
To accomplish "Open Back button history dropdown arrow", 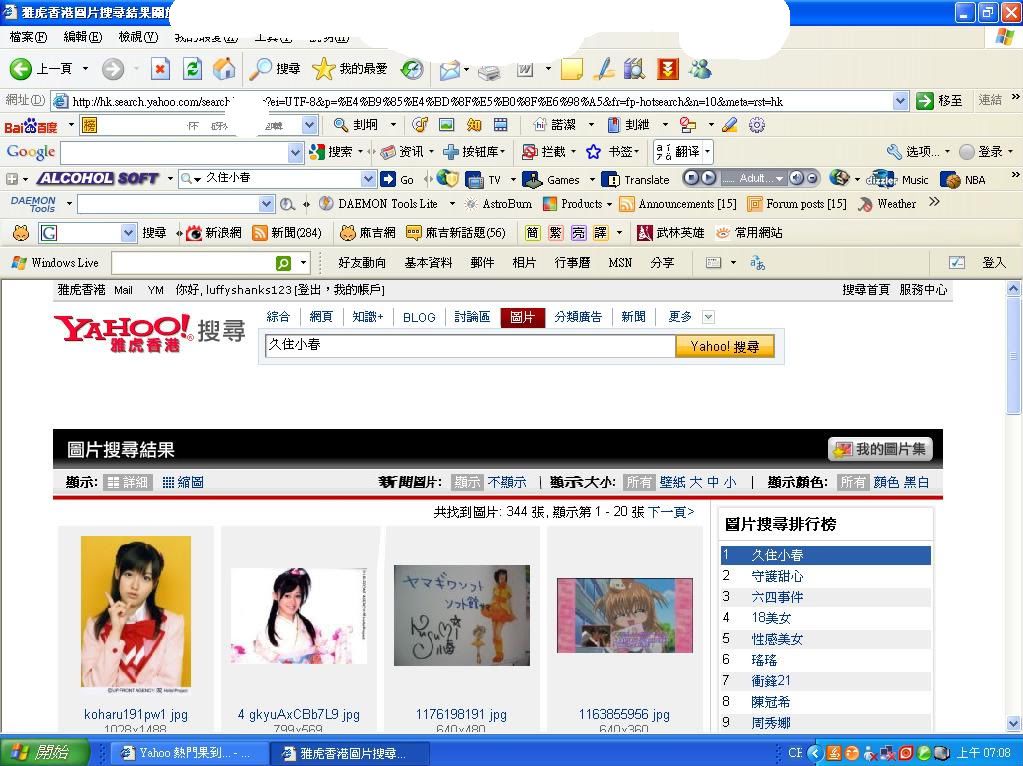I will pyautogui.click(x=85, y=69).
